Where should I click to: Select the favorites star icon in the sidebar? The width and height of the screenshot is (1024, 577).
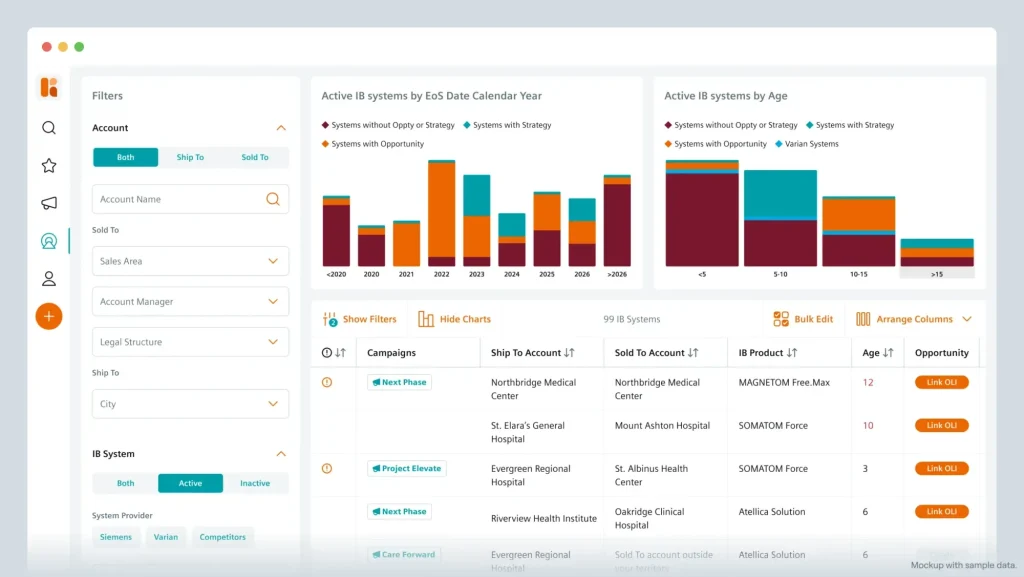pos(48,165)
